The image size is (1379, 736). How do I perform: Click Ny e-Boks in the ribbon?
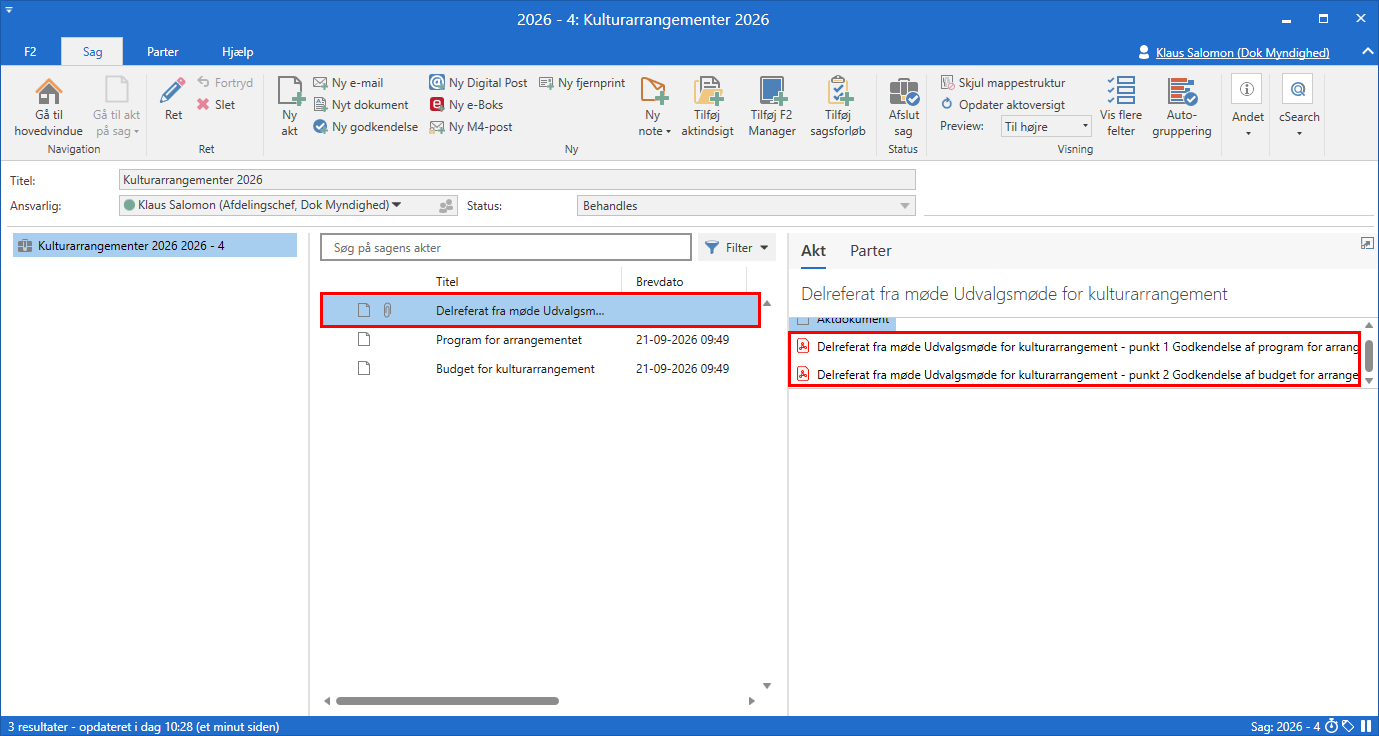pos(467,105)
